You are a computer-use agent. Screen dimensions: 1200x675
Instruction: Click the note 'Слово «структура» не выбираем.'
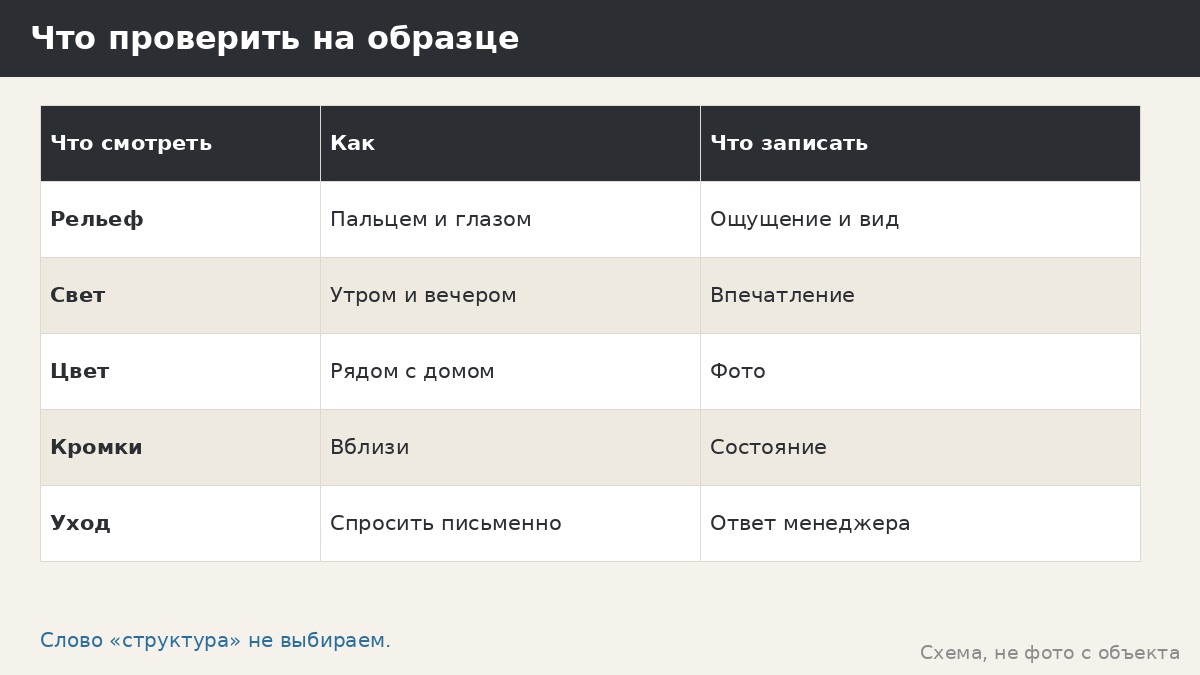tap(215, 641)
